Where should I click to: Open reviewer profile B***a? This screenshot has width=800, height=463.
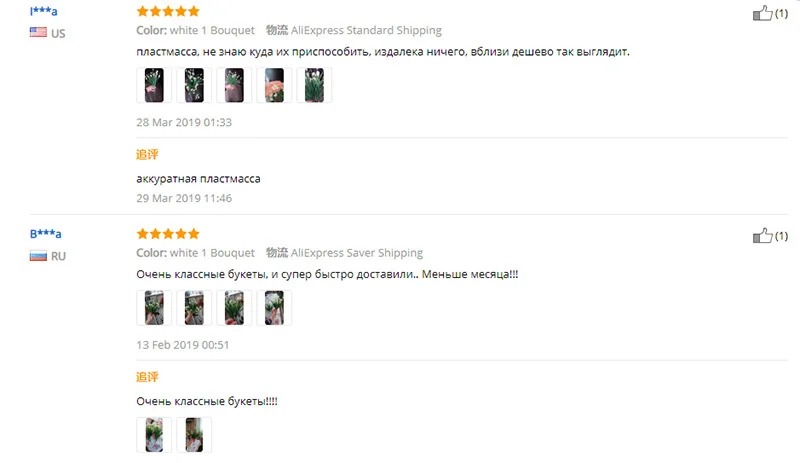(x=45, y=234)
